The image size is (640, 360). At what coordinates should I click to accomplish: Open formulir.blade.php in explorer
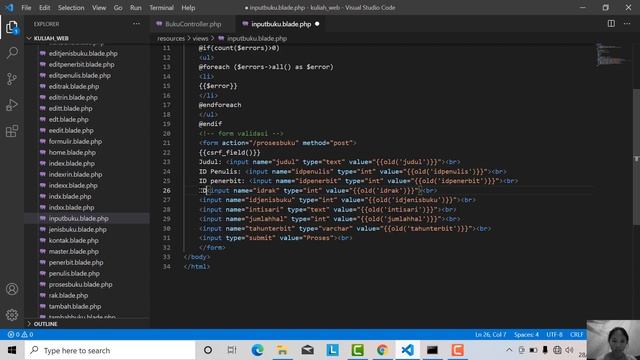[76, 141]
